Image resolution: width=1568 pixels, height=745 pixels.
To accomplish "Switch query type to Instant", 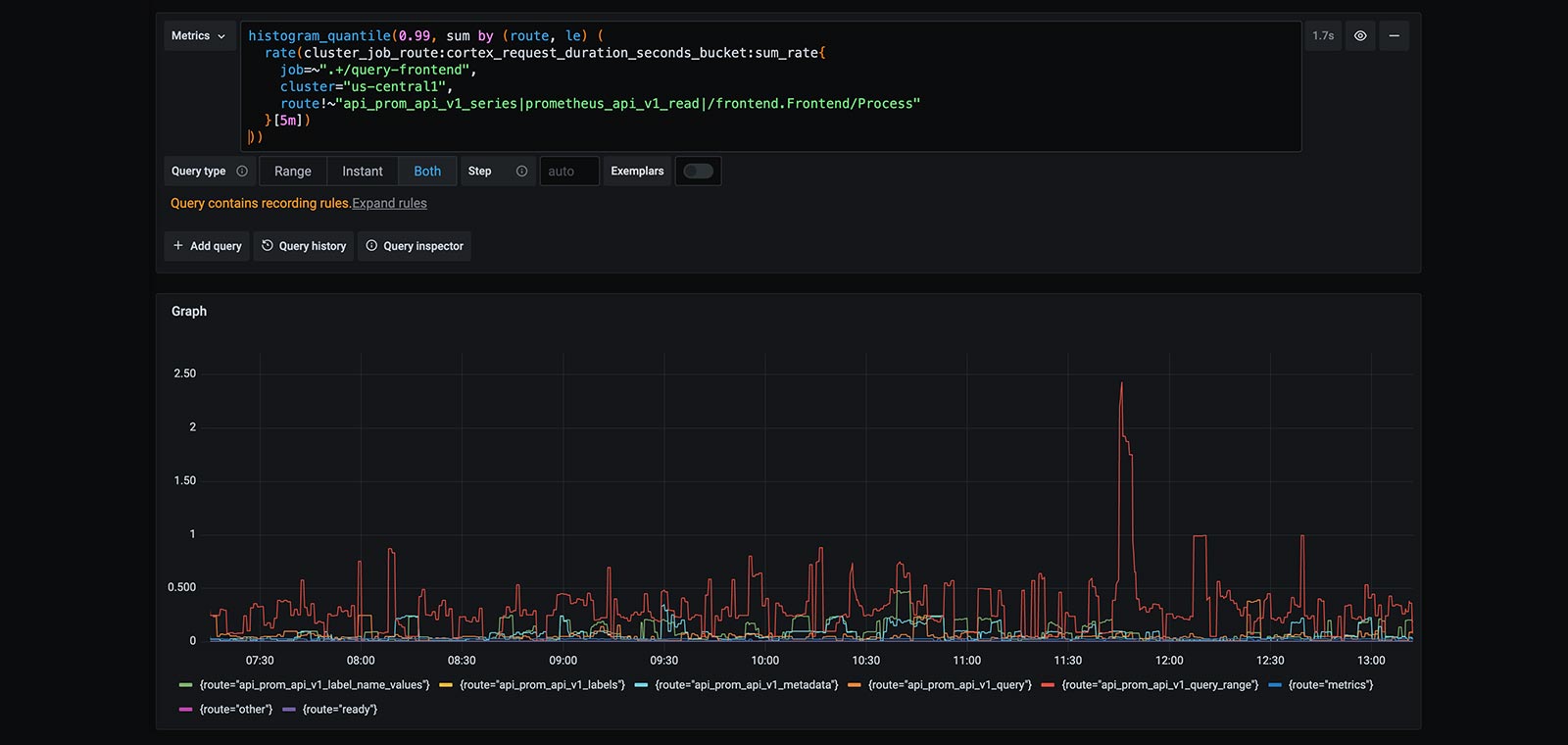I will (363, 172).
